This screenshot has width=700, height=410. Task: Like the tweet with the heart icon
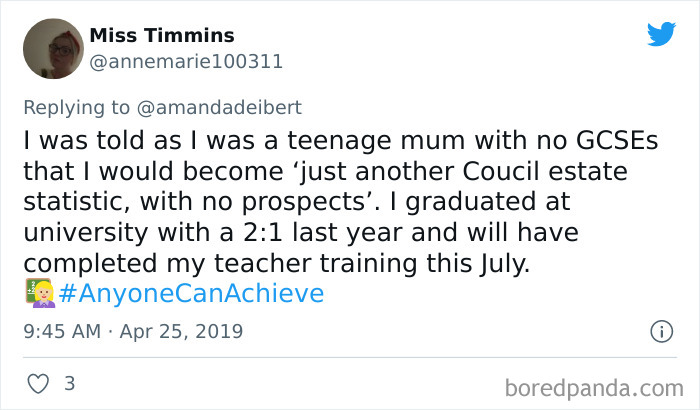(x=36, y=384)
